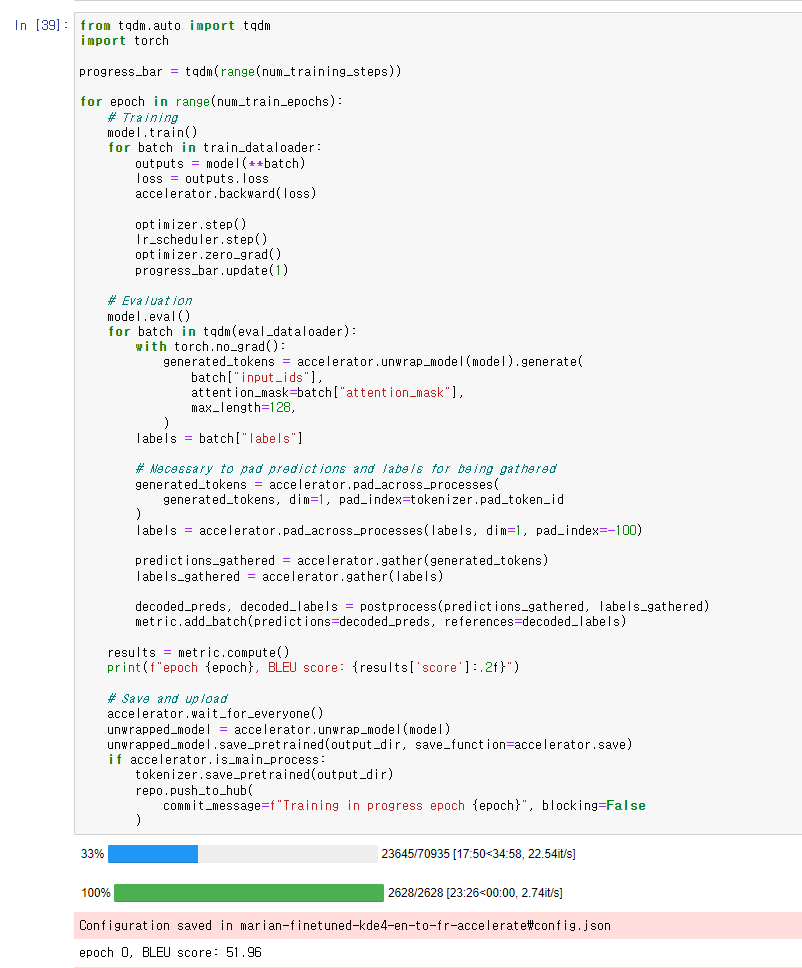Click the 'predictions_gathered = accelerator.gather' line
The width and height of the screenshot is (802, 968).
(342, 561)
